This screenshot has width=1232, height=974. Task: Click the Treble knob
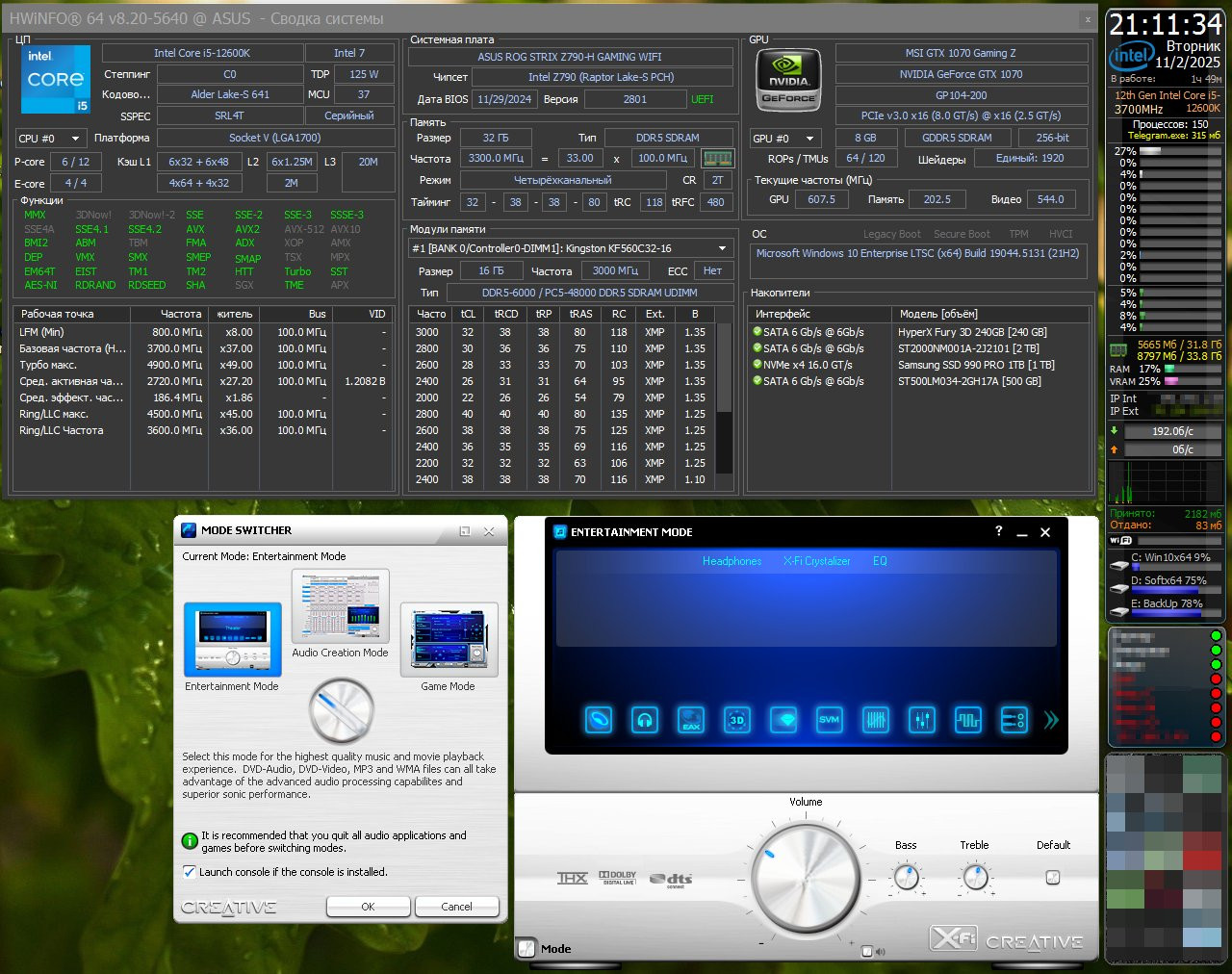pyautogui.click(x=975, y=877)
